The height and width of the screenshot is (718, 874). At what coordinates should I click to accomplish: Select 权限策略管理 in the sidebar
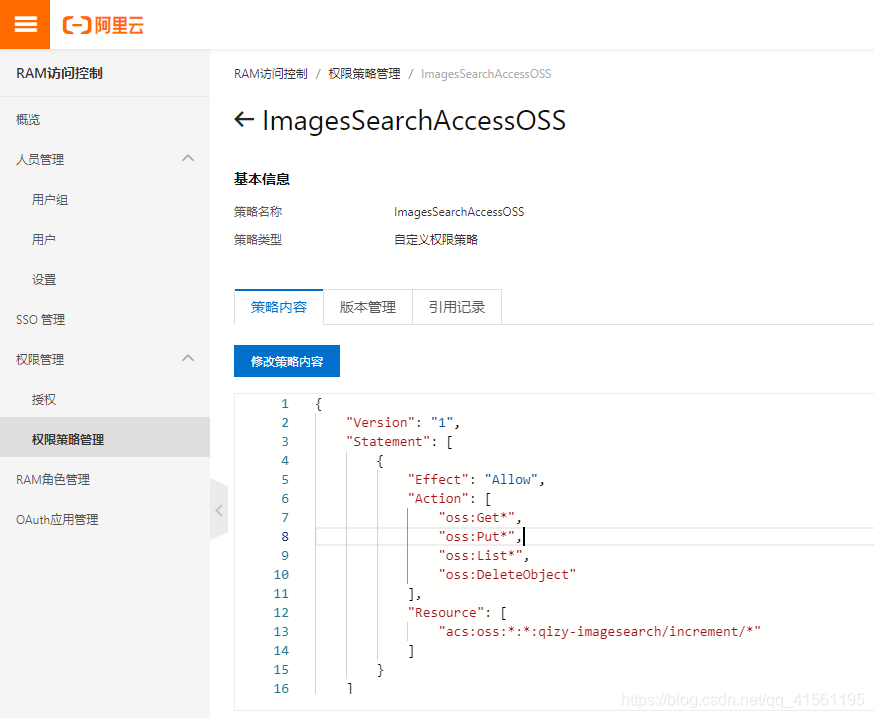68,440
